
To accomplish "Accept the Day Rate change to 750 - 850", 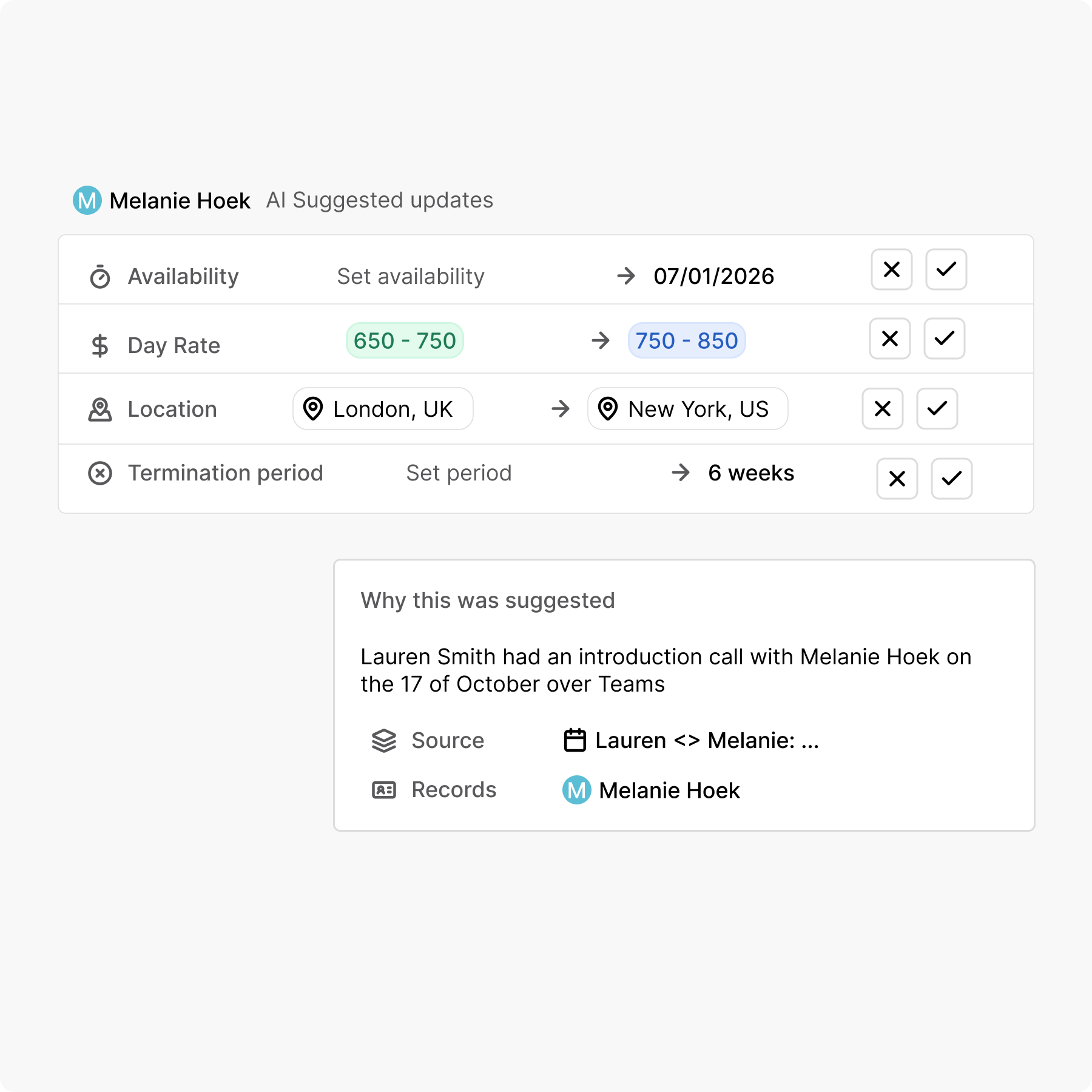I will pos(945,339).
